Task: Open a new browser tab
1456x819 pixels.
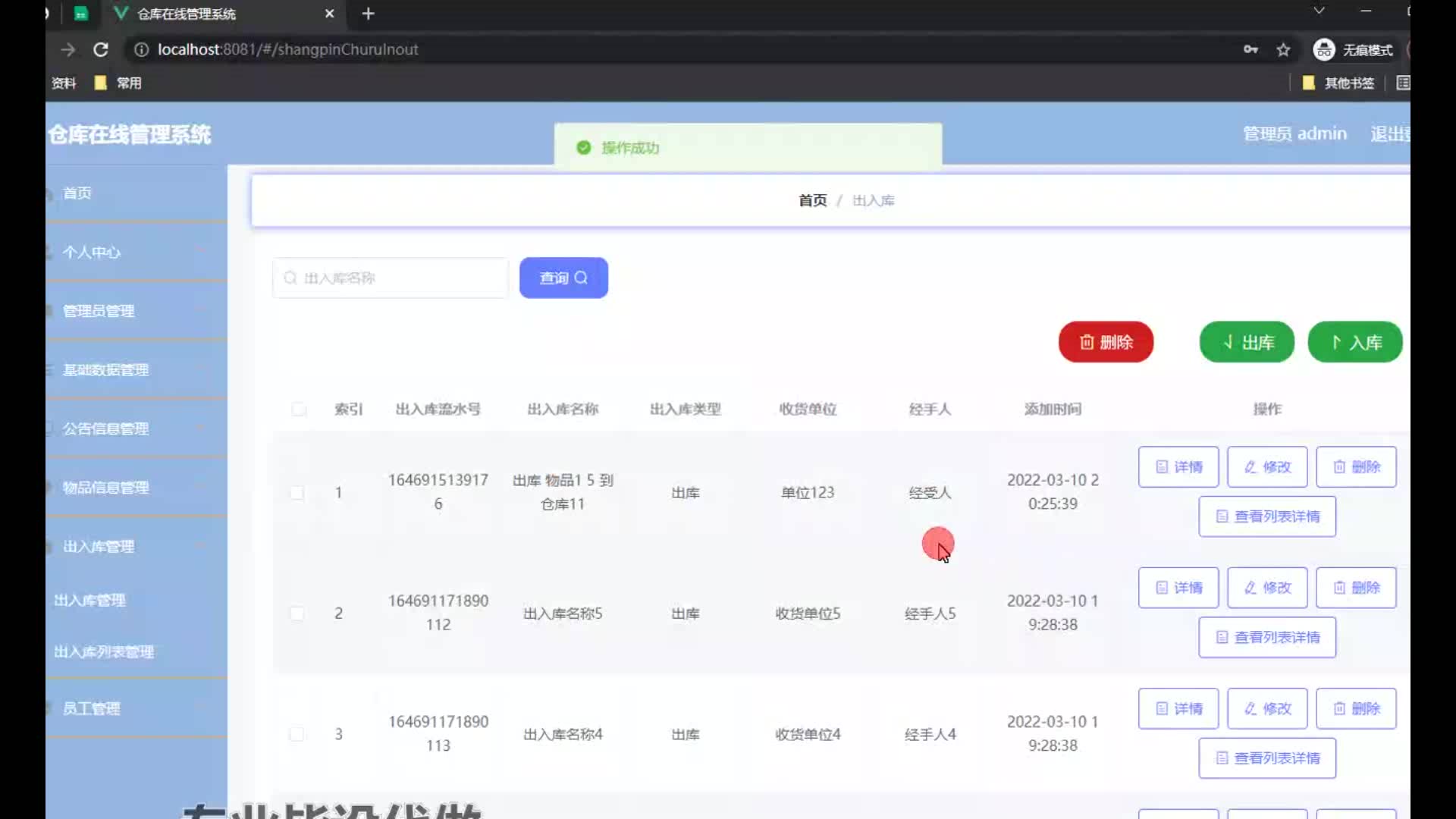Action: click(368, 14)
